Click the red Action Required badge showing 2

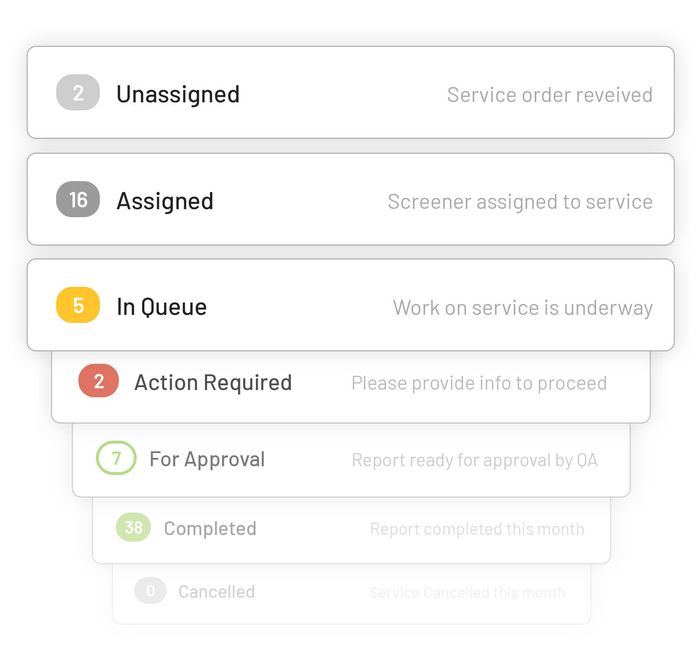(x=99, y=381)
